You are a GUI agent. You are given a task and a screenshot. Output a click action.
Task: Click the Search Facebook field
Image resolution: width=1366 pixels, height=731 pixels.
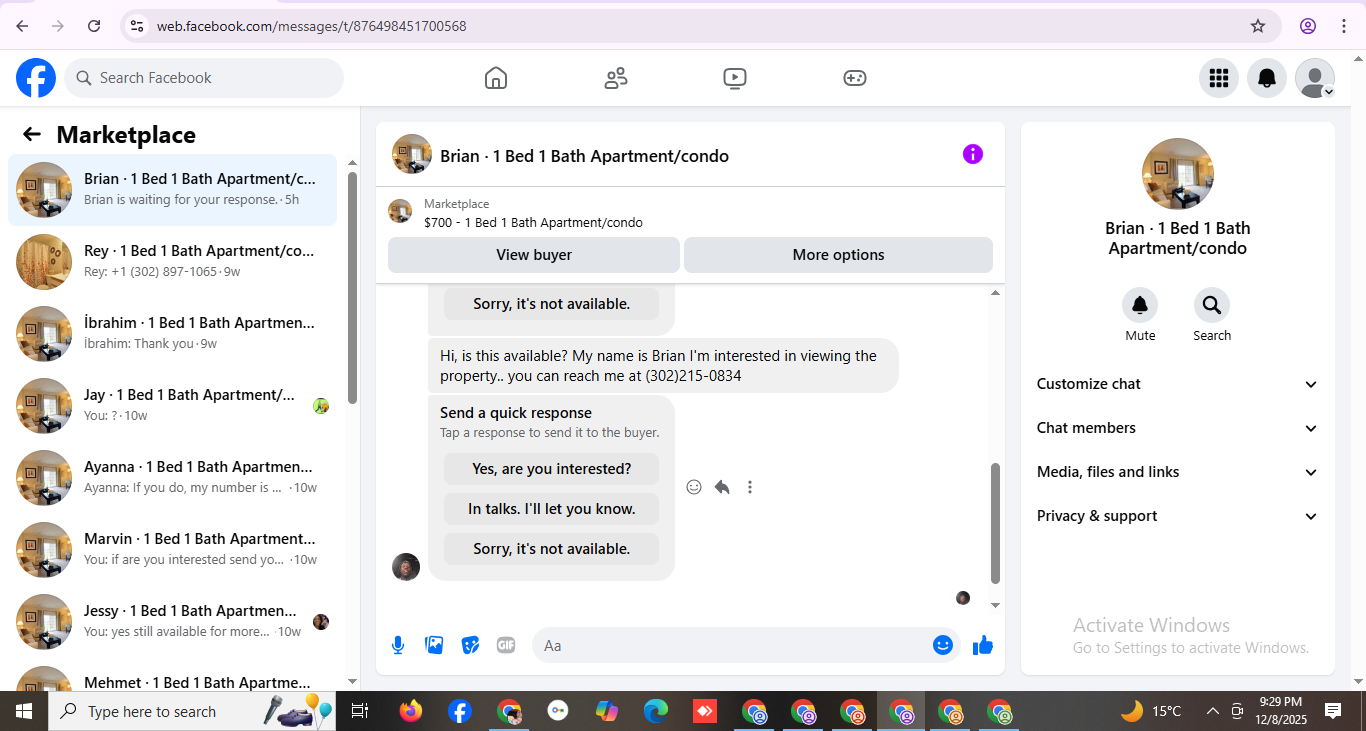204,78
